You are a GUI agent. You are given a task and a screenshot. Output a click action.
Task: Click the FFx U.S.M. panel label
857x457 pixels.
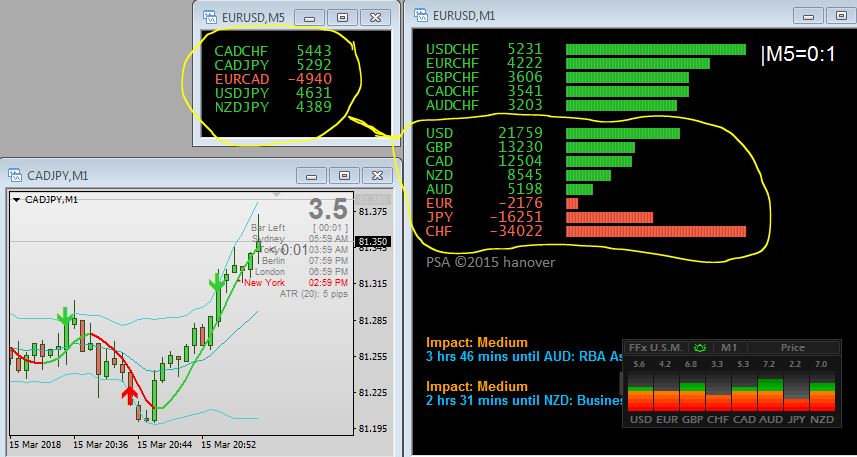pyautogui.click(x=655, y=347)
